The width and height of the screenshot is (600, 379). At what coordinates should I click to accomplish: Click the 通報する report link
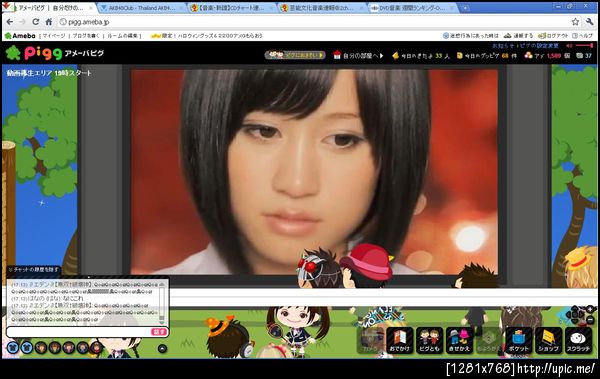(519, 36)
